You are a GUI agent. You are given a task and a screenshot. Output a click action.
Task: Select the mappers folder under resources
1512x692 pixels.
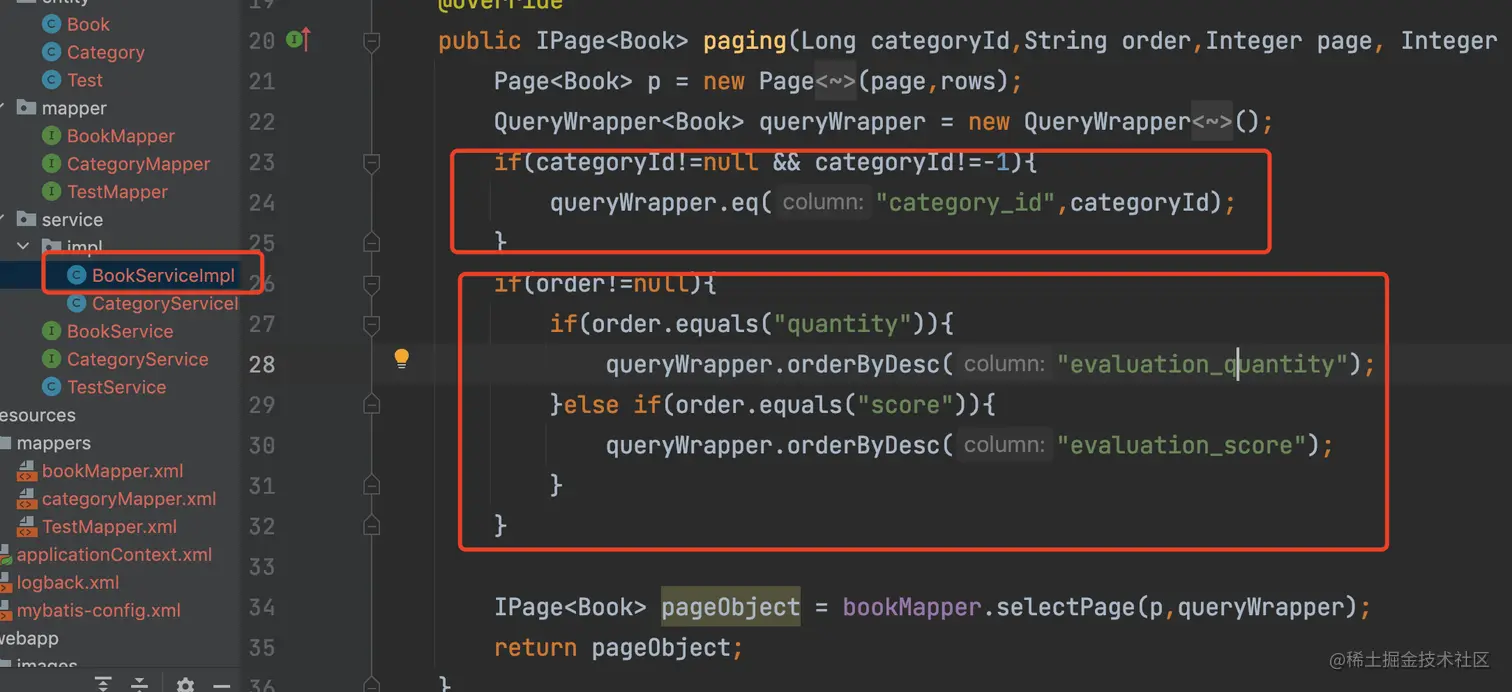coord(53,443)
